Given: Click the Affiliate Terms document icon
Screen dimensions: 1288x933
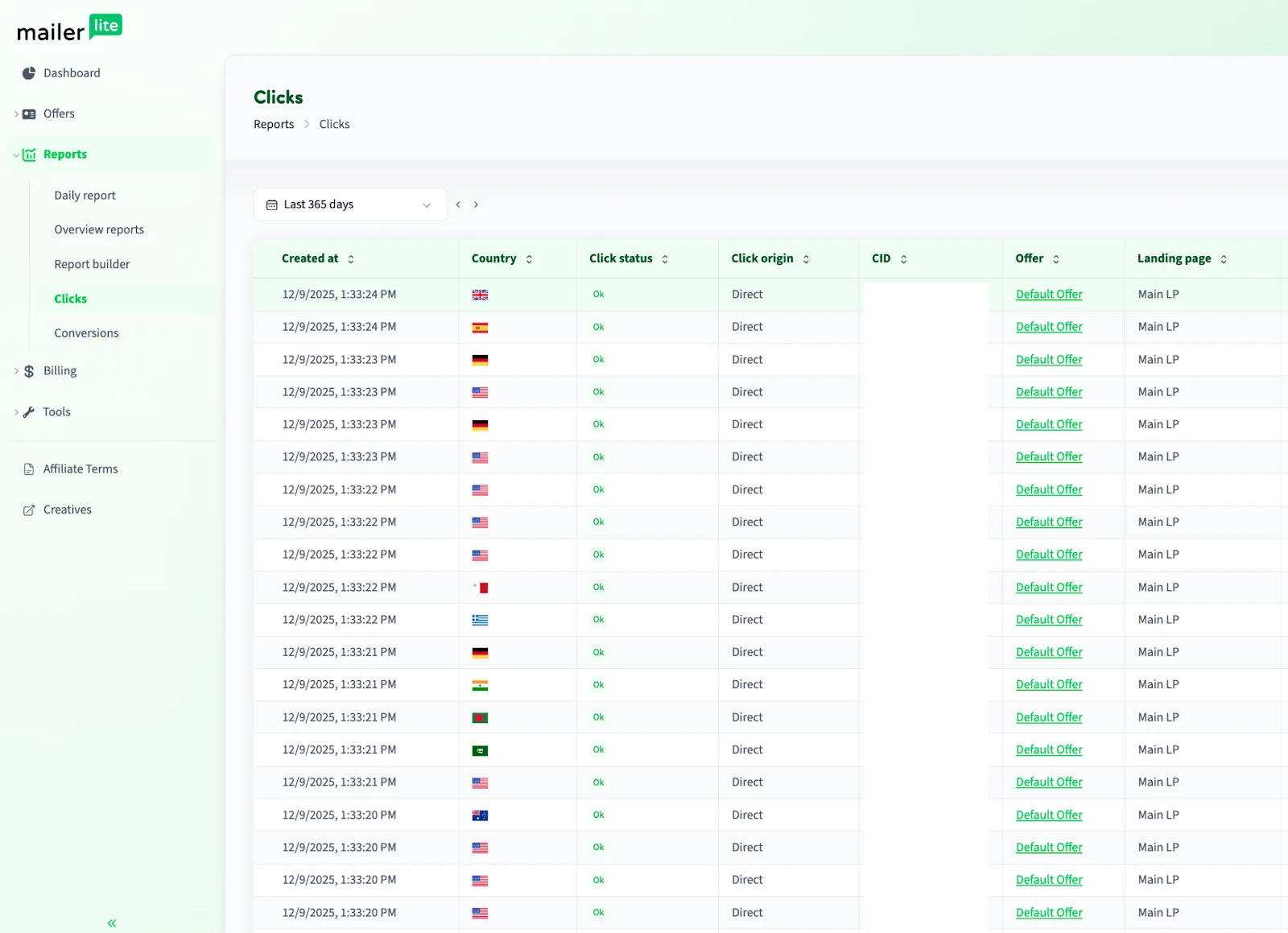Looking at the screenshot, I should (29, 469).
